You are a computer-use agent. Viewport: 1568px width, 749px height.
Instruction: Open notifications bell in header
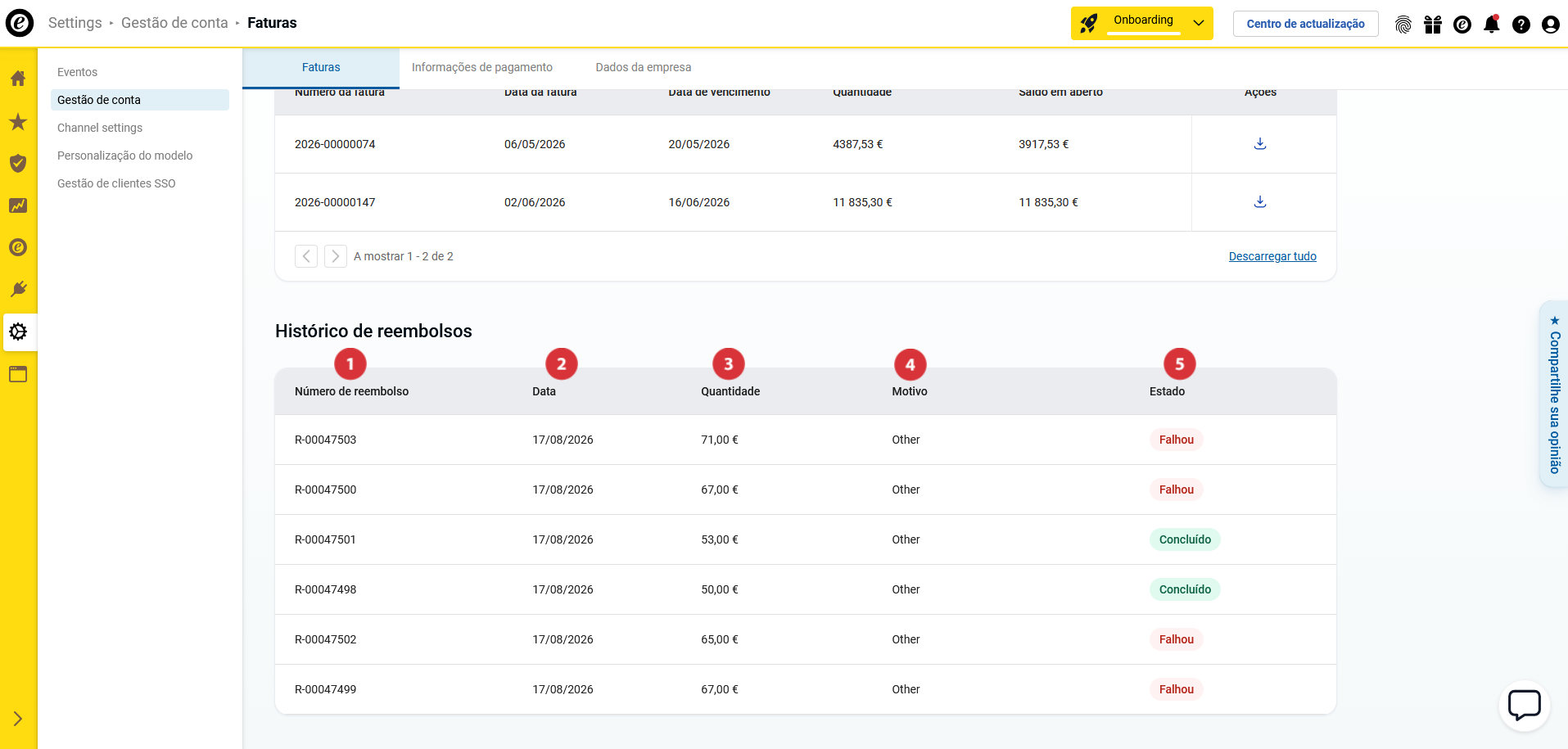tap(1492, 25)
